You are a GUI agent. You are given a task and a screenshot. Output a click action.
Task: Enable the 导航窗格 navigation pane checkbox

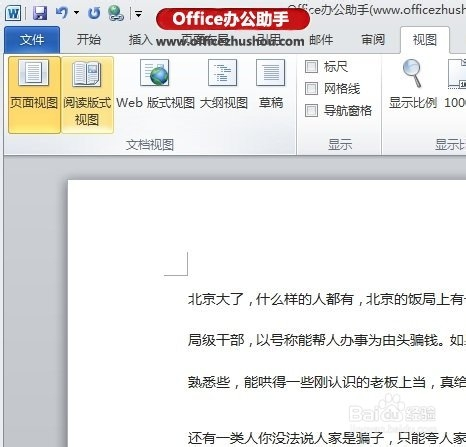click(311, 110)
